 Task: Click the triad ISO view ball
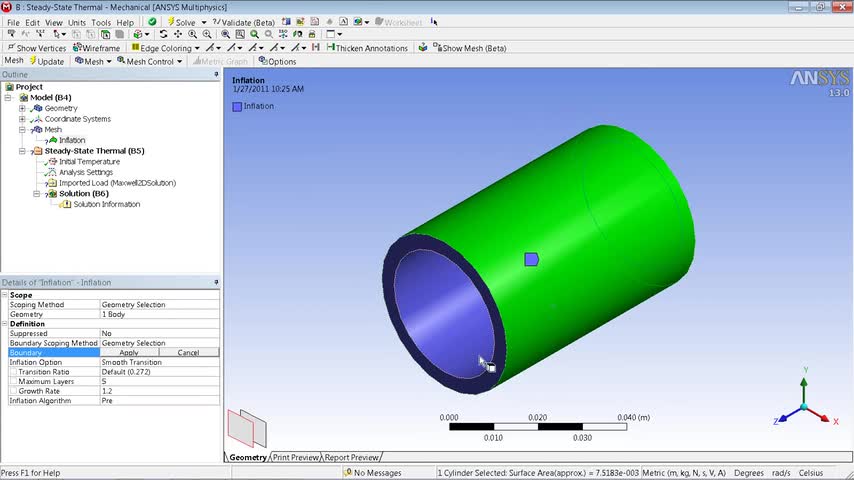tap(804, 407)
